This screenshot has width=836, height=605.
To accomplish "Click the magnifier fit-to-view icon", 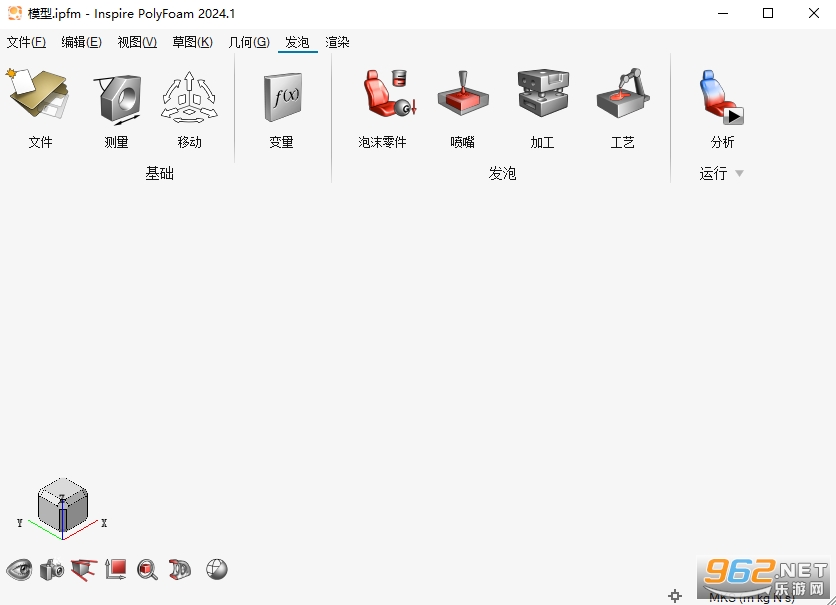I will tap(148, 570).
